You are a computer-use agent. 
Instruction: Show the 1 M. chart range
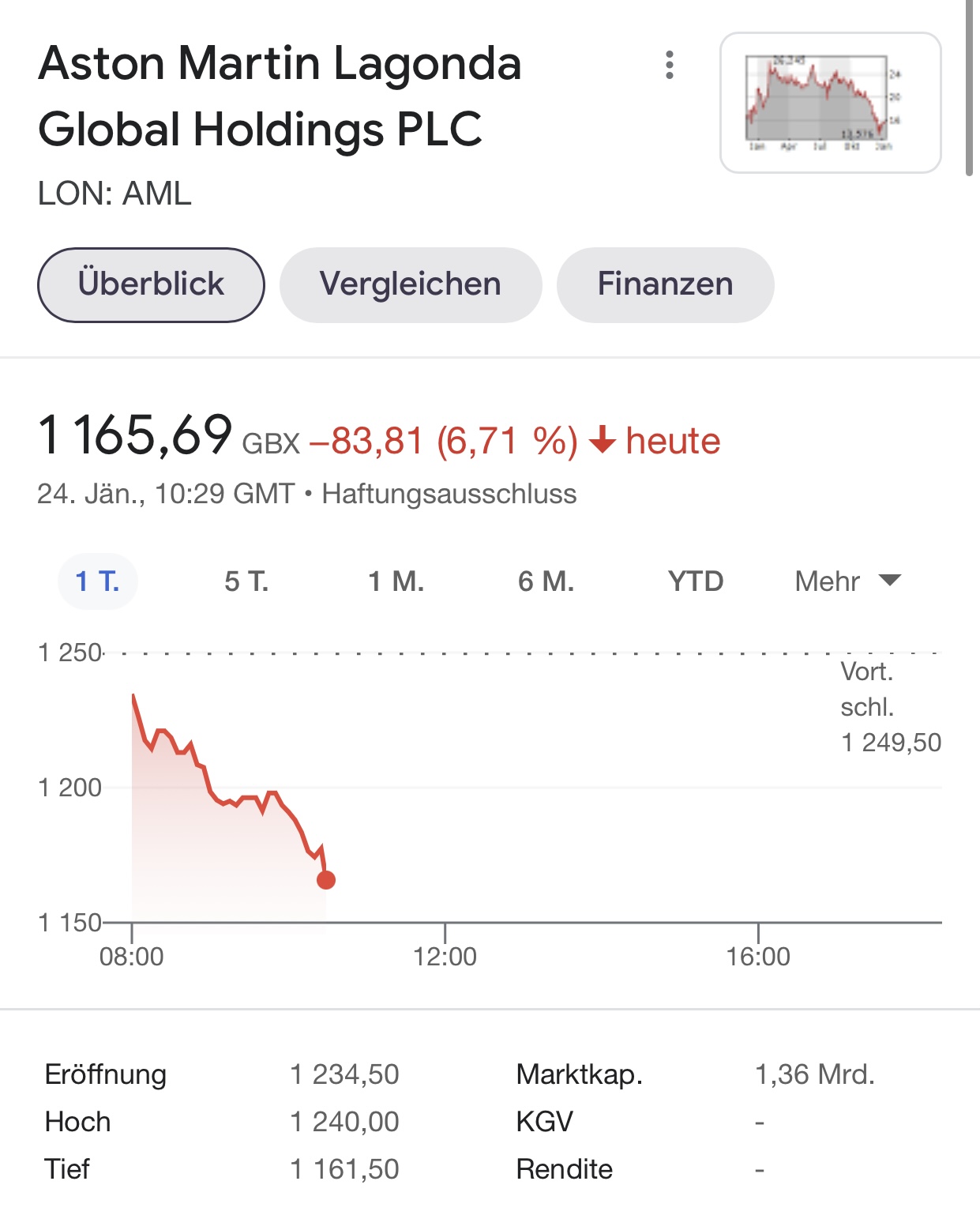[396, 581]
